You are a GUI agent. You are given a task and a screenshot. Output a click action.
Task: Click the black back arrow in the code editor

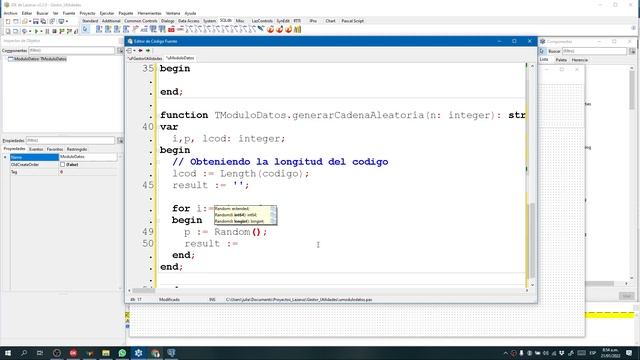point(140,51)
